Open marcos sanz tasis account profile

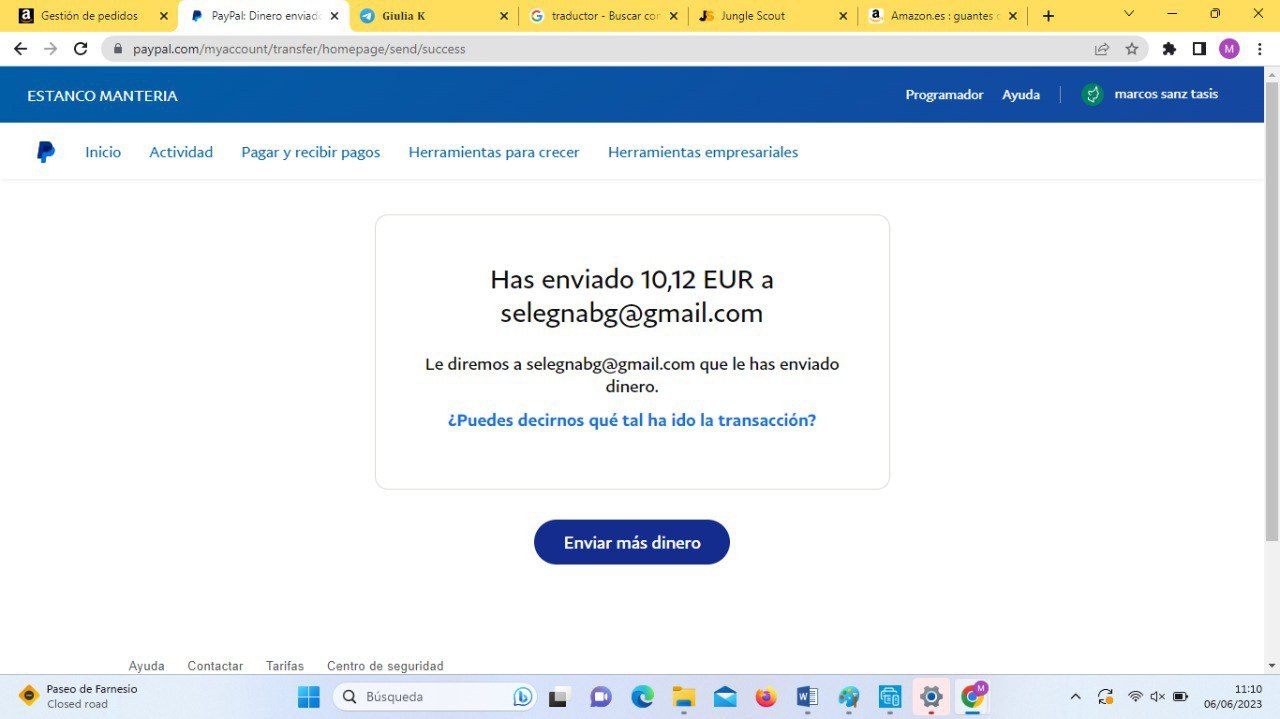[x=1166, y=94]
